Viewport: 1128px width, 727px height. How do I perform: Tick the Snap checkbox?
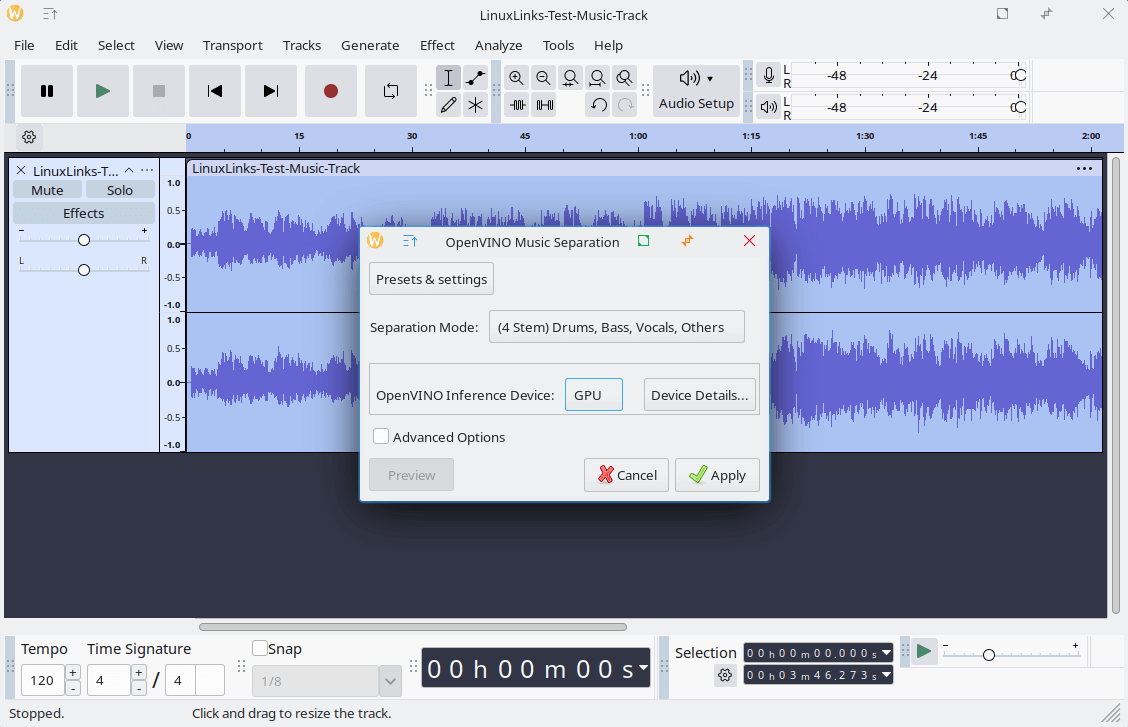click(260, 648)
